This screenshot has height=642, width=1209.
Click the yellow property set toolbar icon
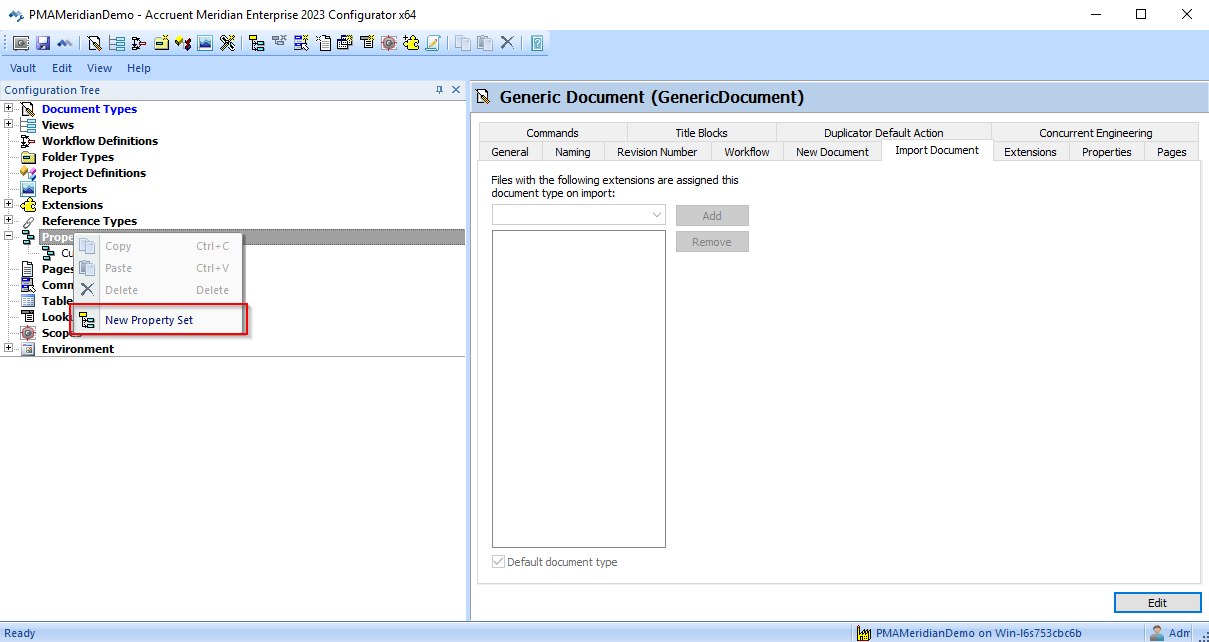(255, 43)
